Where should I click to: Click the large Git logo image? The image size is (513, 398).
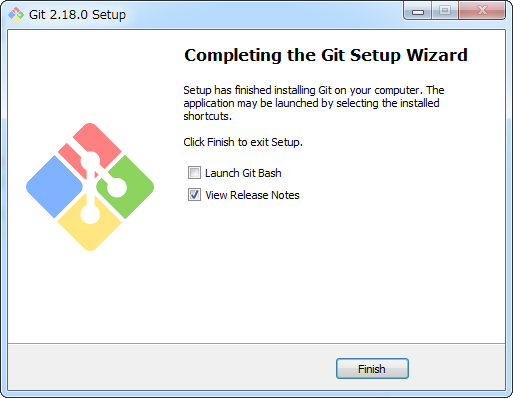[90, 187]
